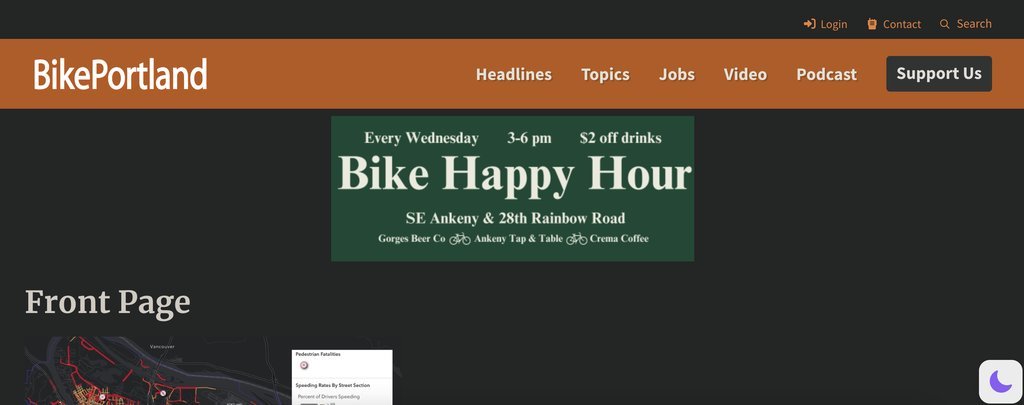Click the Login arrow icon
The image size is (1024, 405).
(809, 24)
